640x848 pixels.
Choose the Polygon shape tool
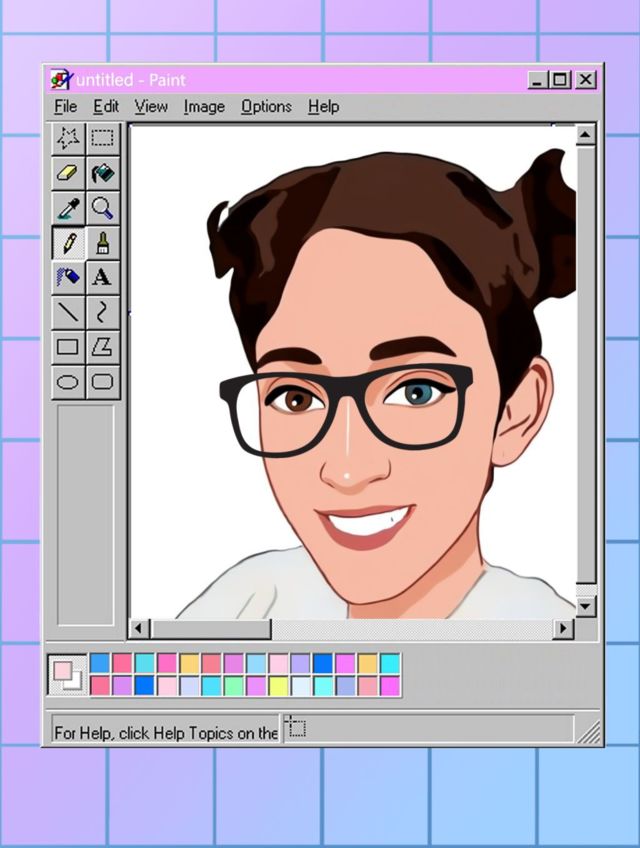102,347
